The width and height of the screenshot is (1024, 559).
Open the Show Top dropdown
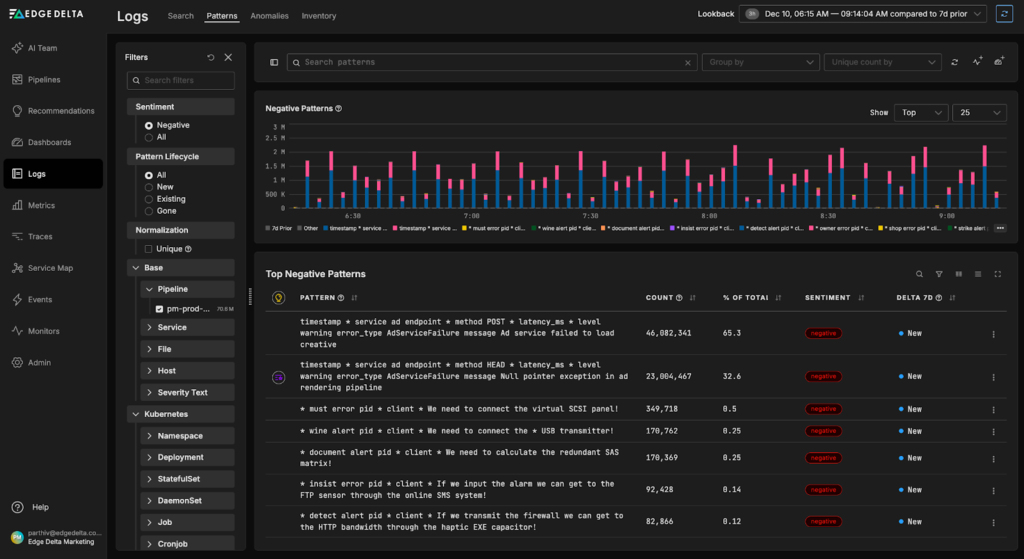point(920,113)
